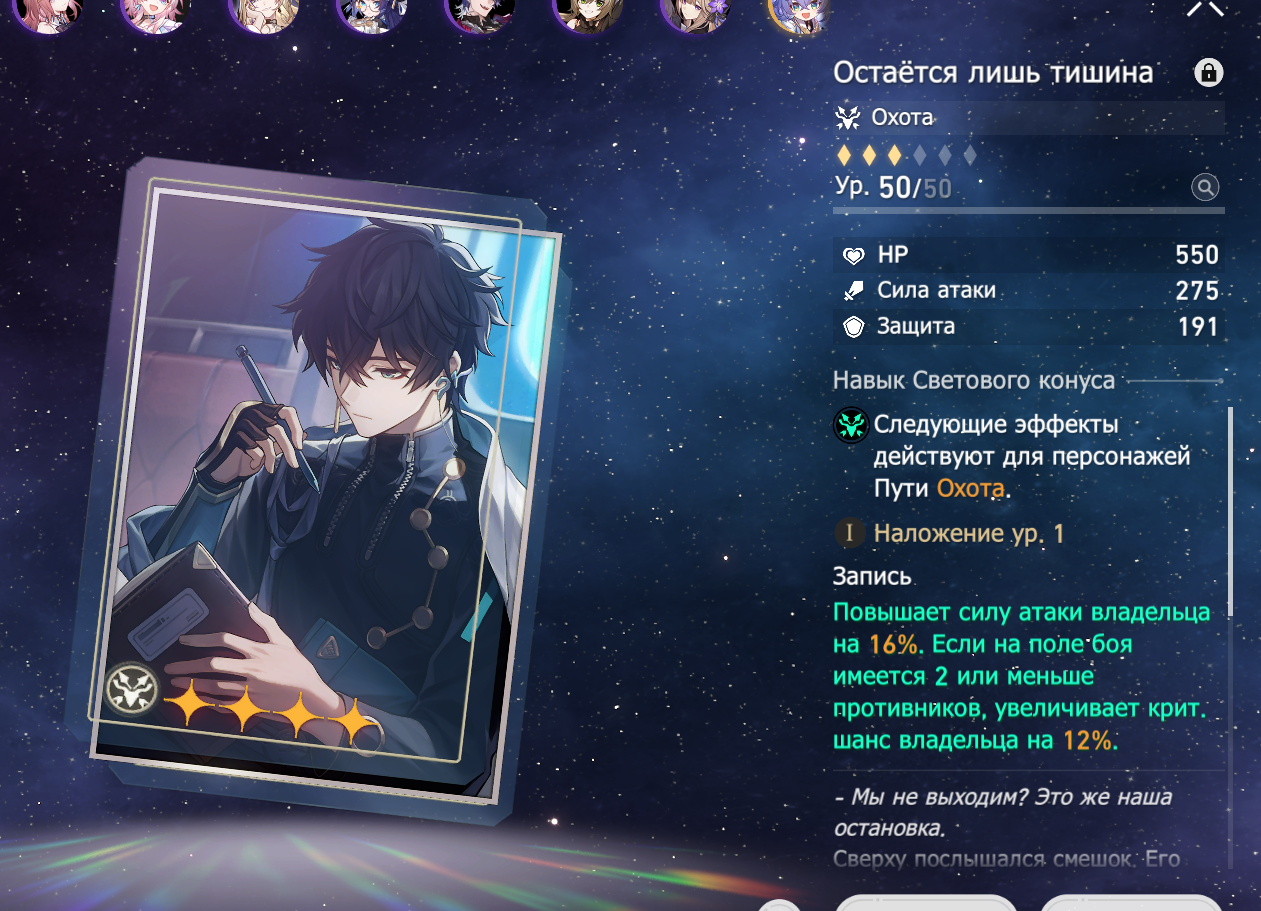The image size is (1261, 911).
Task: Click the Сила атаки stat row
Action: click(1029, 291)
